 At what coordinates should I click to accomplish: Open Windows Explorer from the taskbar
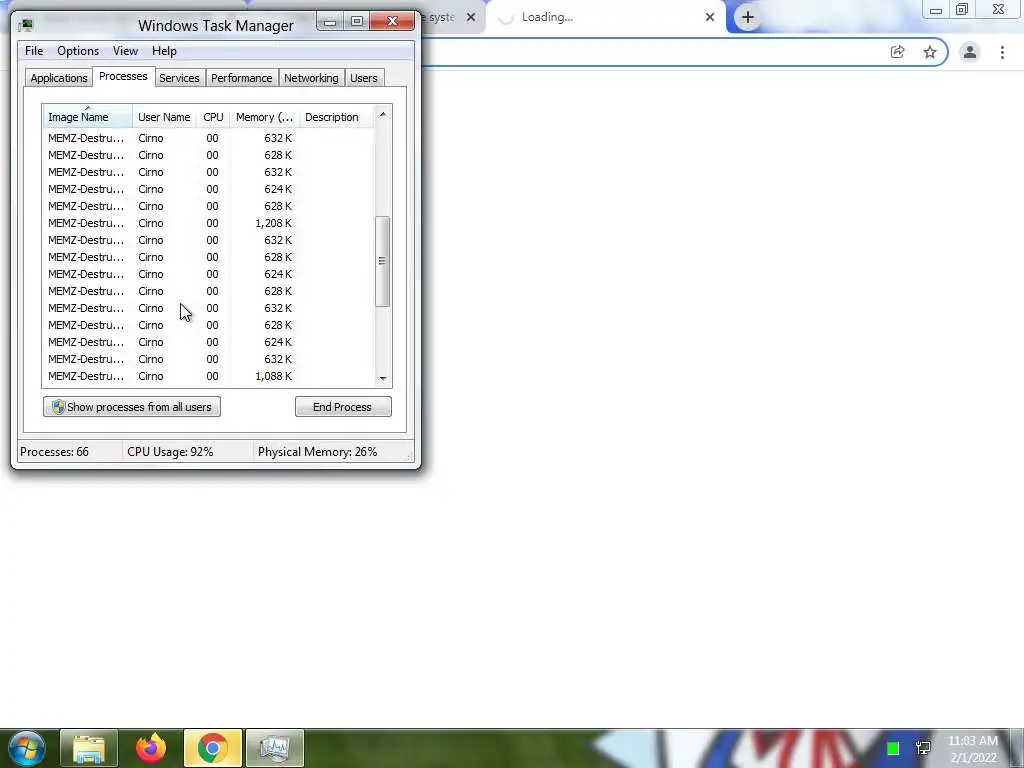(x=89, y=748)
